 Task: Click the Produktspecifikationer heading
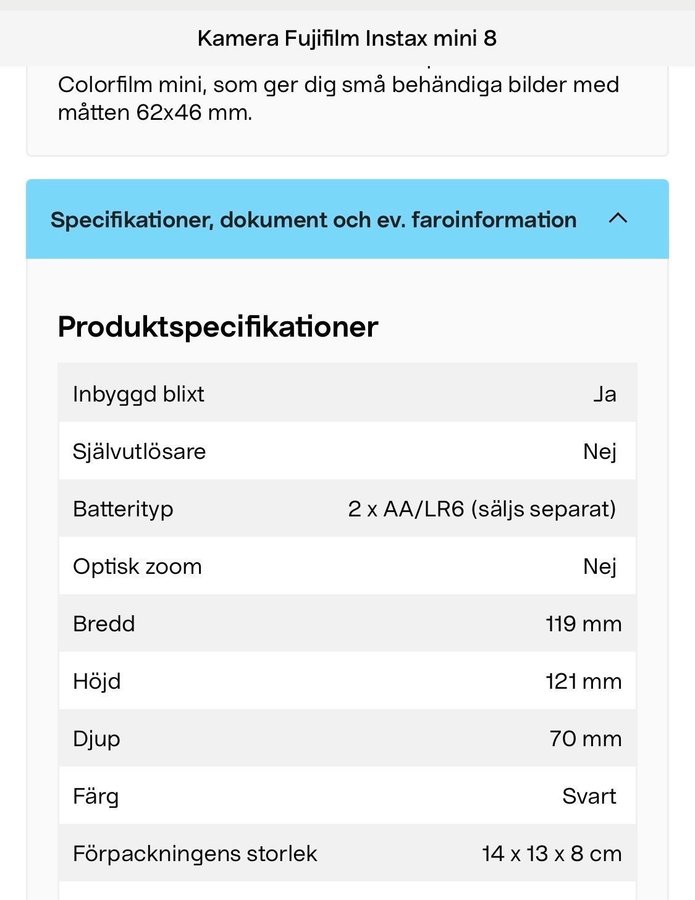218,327
